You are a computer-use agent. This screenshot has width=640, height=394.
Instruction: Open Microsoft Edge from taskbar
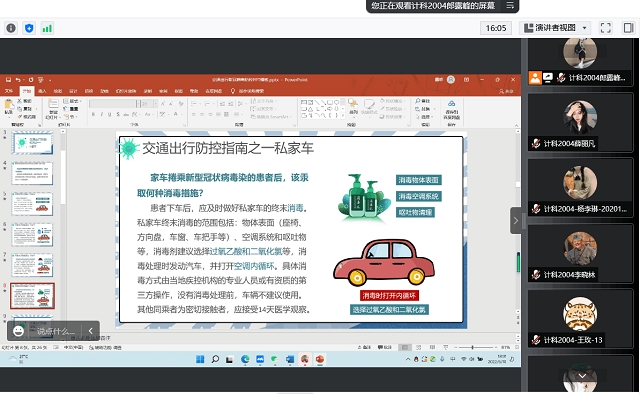point(245,359)
